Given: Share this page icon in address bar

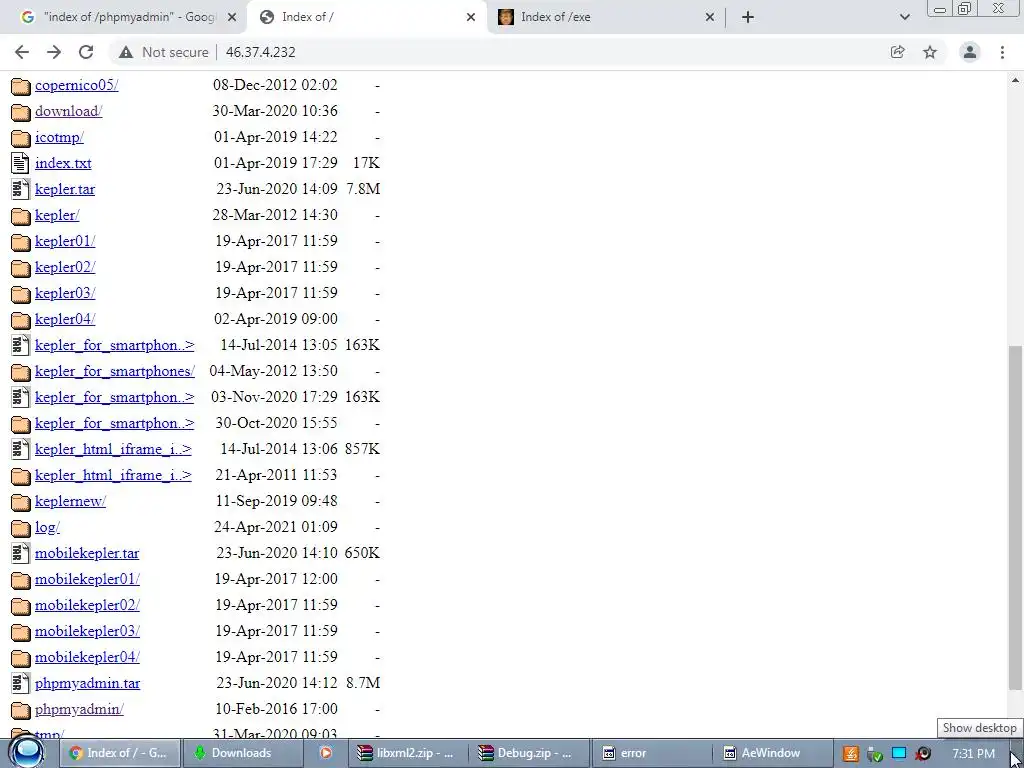Looking at the screenshot, I should coord(897,52).
